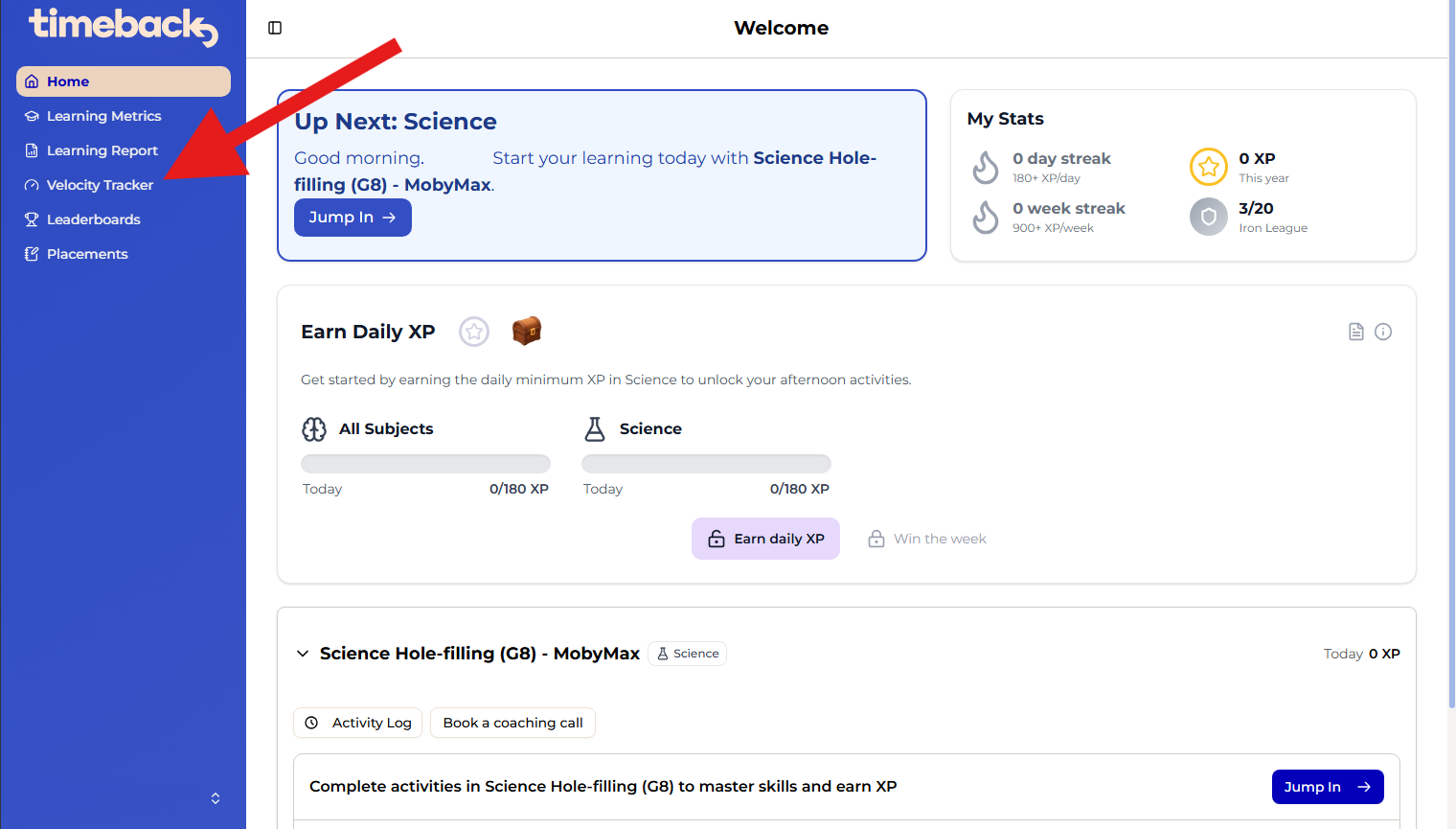Viewport: 1456px width, 829px height.
Task: Click the Iron League shield icon
Action: click(x=1209, y=217)
